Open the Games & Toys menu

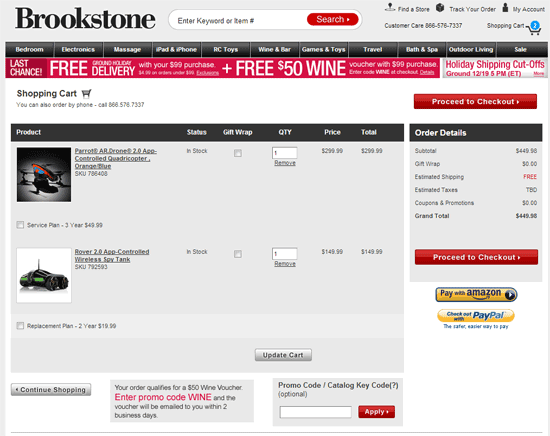coord(323,49)
